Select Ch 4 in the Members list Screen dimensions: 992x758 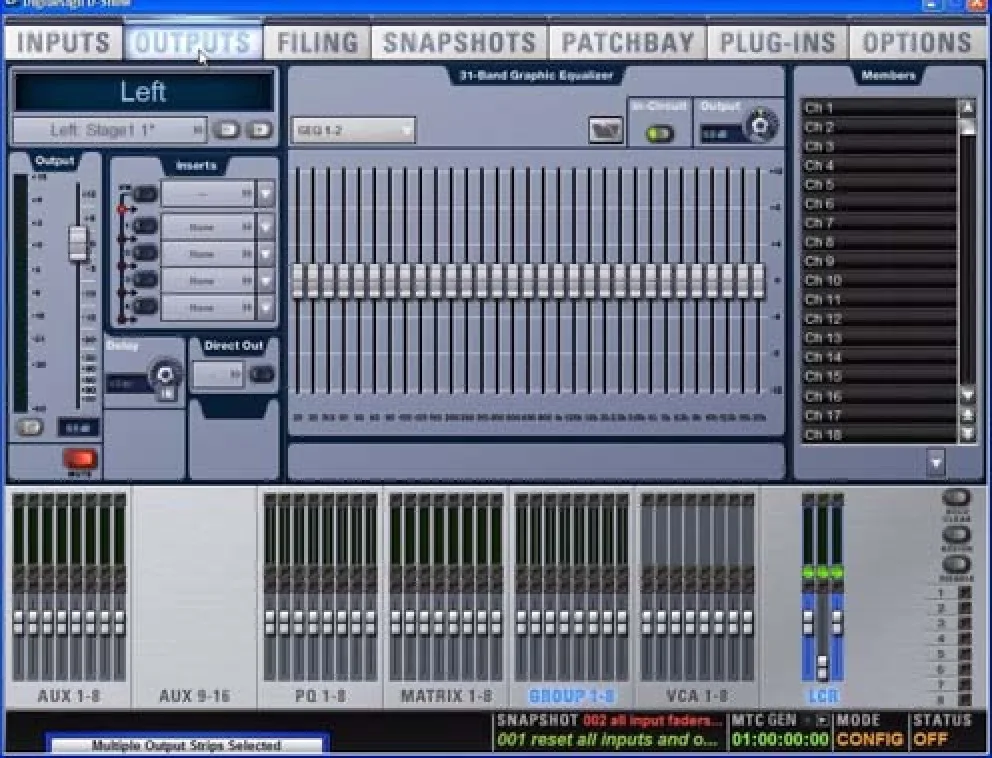[x=879, y=166]
